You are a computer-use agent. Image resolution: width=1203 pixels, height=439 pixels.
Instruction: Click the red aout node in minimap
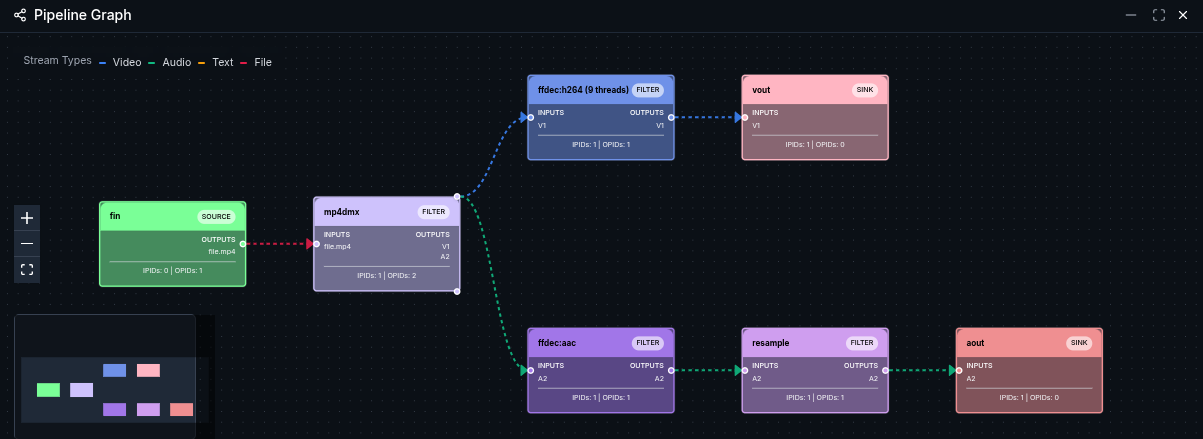coord(181,409)
